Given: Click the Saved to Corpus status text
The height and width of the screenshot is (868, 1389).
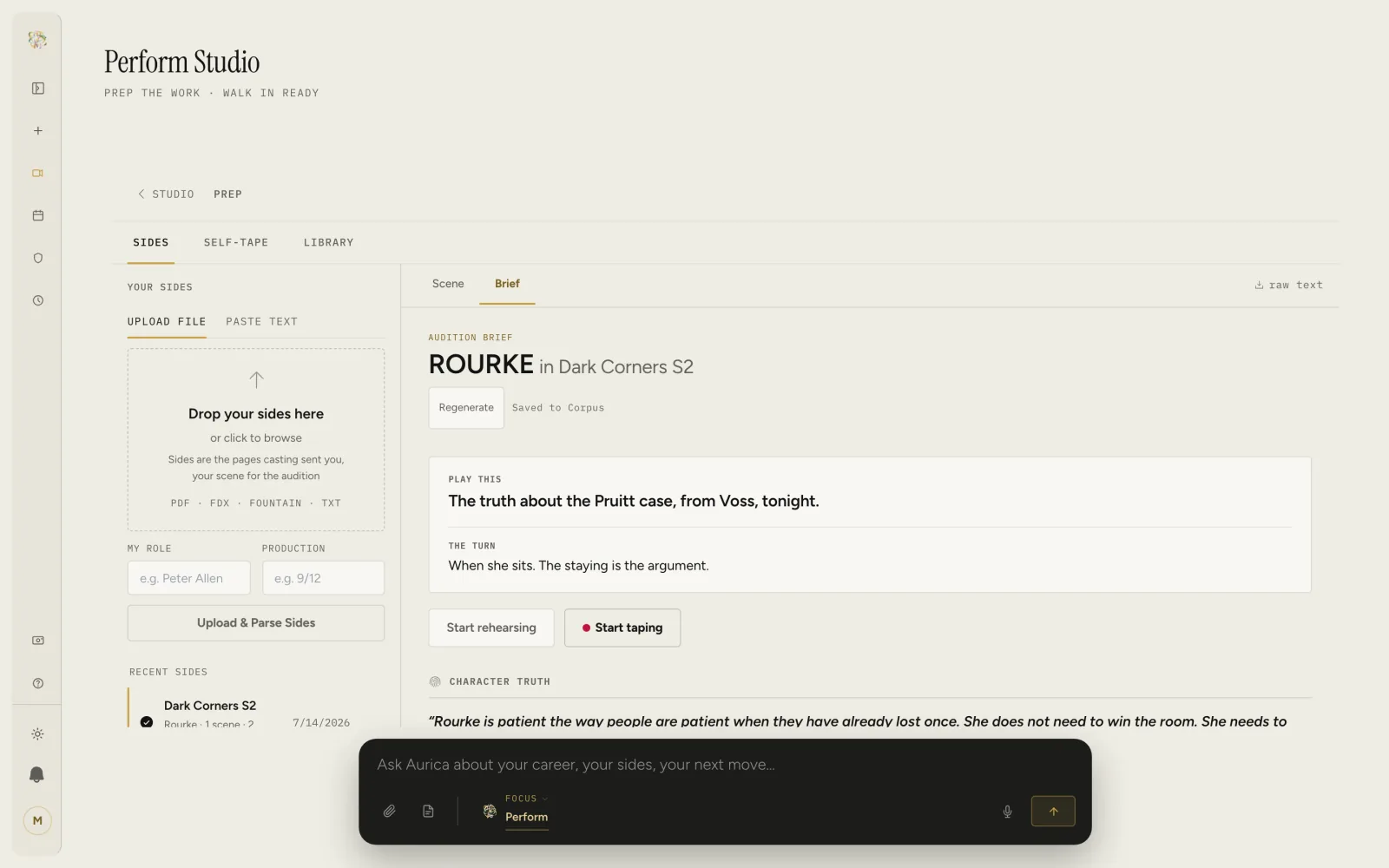Looking at the screenshot, I should coord(558,408).
